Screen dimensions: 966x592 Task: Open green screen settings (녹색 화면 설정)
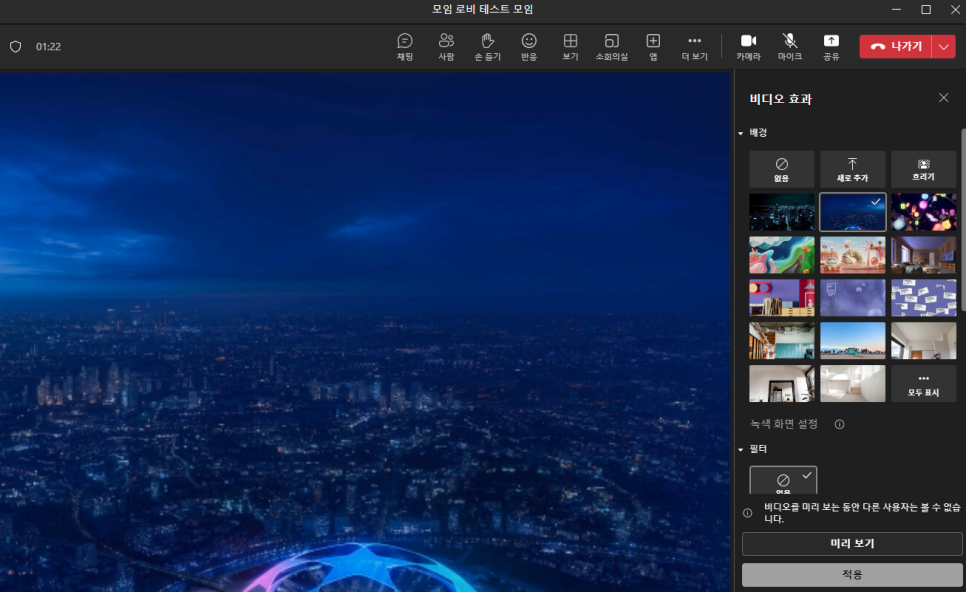click(783, 424)
